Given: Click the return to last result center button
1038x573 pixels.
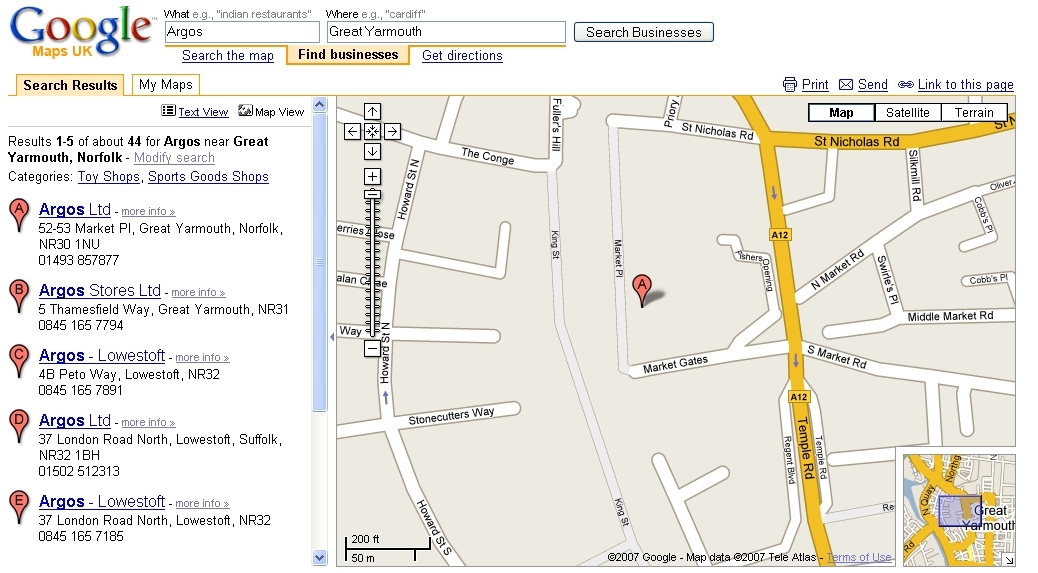Looking at the screenshot, I should click(x=372, y=131).
